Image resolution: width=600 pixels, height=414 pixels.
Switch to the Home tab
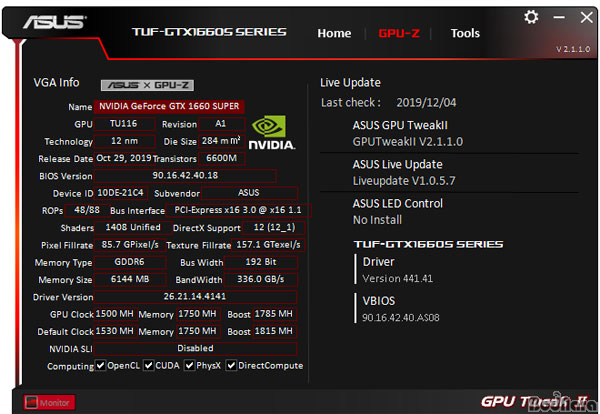[334, 33]
